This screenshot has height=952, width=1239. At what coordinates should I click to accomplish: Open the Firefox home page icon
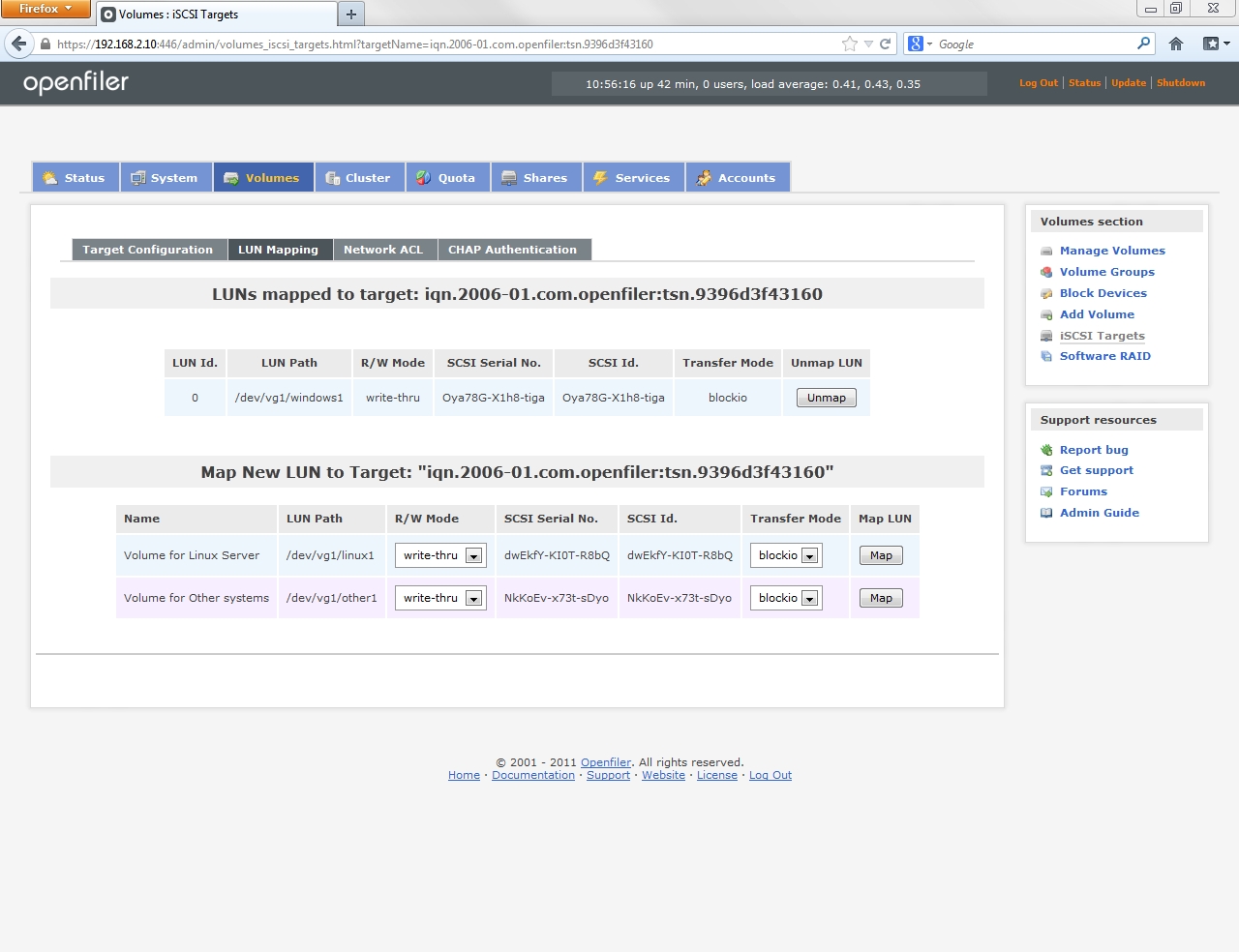[x=1176, y=44]
